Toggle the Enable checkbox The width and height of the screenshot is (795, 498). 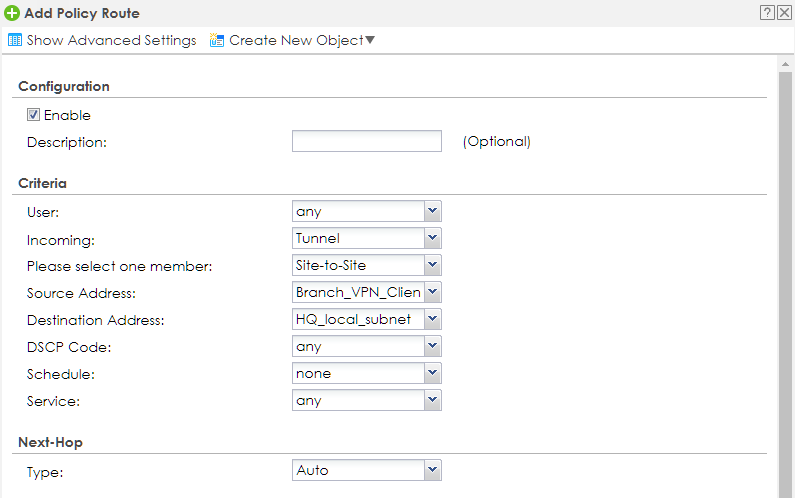click(x=33, y=115)
